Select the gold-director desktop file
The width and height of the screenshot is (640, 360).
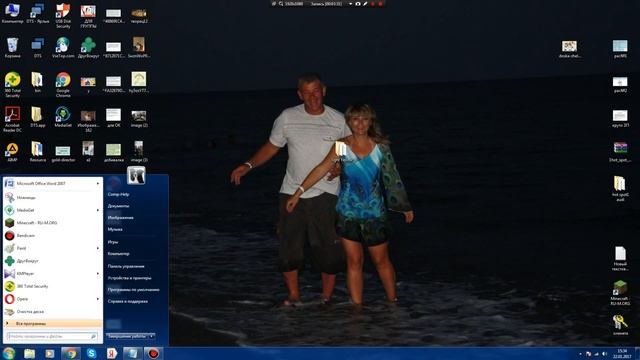coord(63,153)
